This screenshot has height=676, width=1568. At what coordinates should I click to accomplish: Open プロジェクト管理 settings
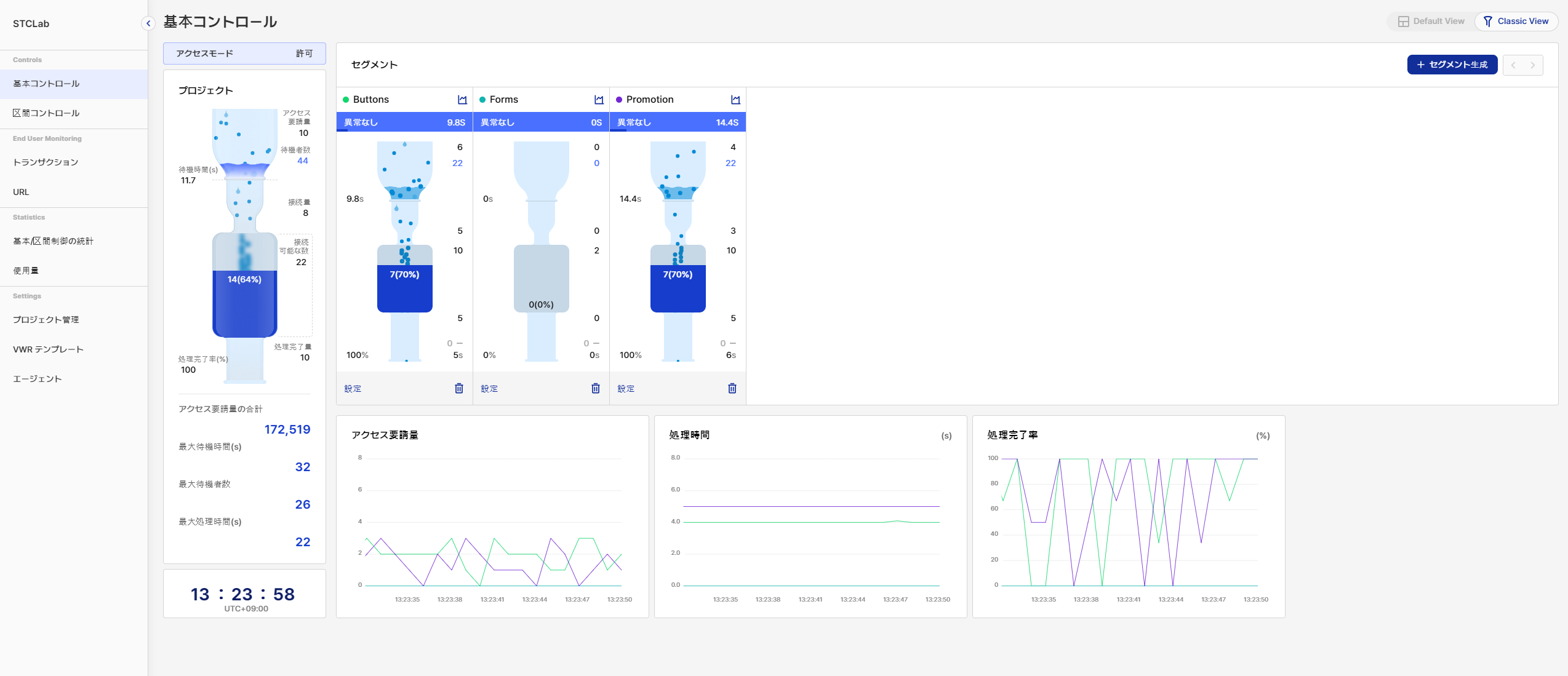[74, 320]
